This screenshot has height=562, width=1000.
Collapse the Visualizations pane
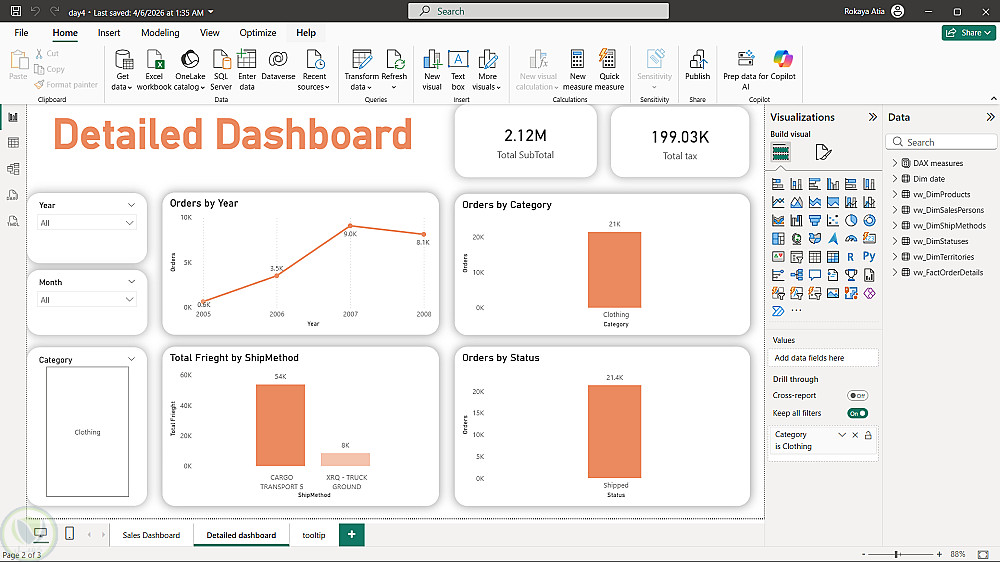tap(872, 117)
